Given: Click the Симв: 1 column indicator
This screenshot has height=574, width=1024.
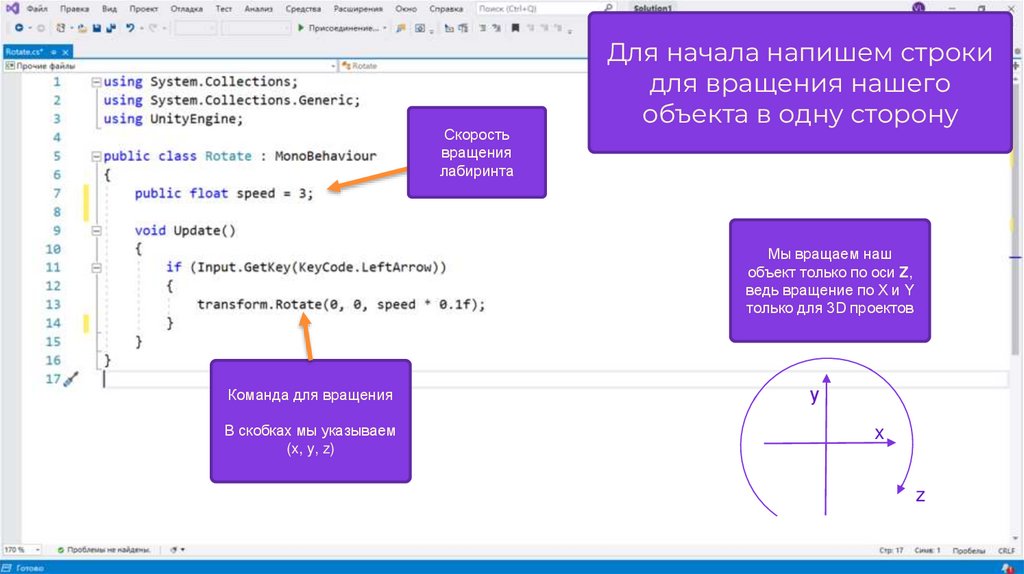Looking at the screenshot, I should [927, 550].
